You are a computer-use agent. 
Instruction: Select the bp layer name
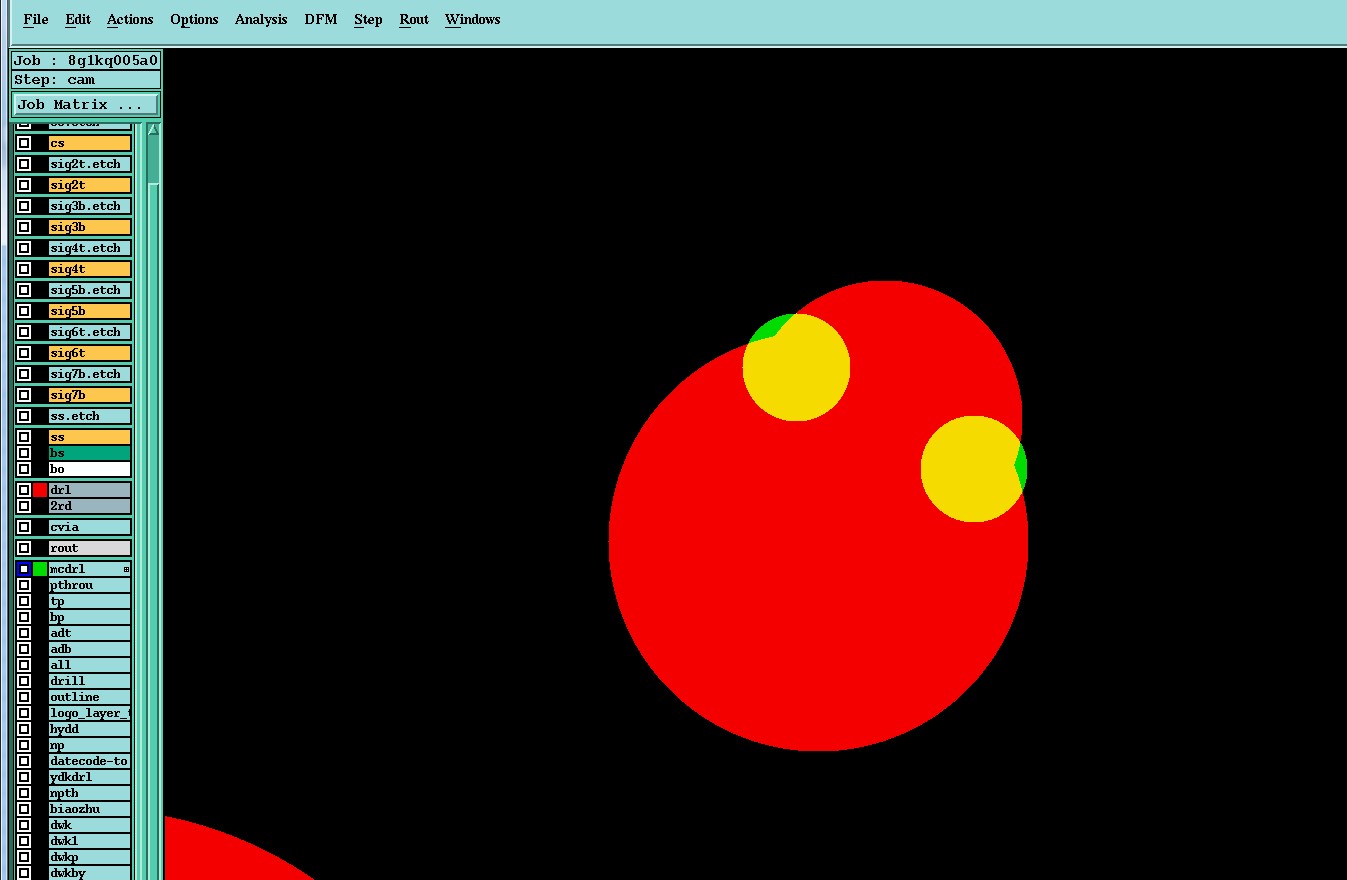click(90, 617)
